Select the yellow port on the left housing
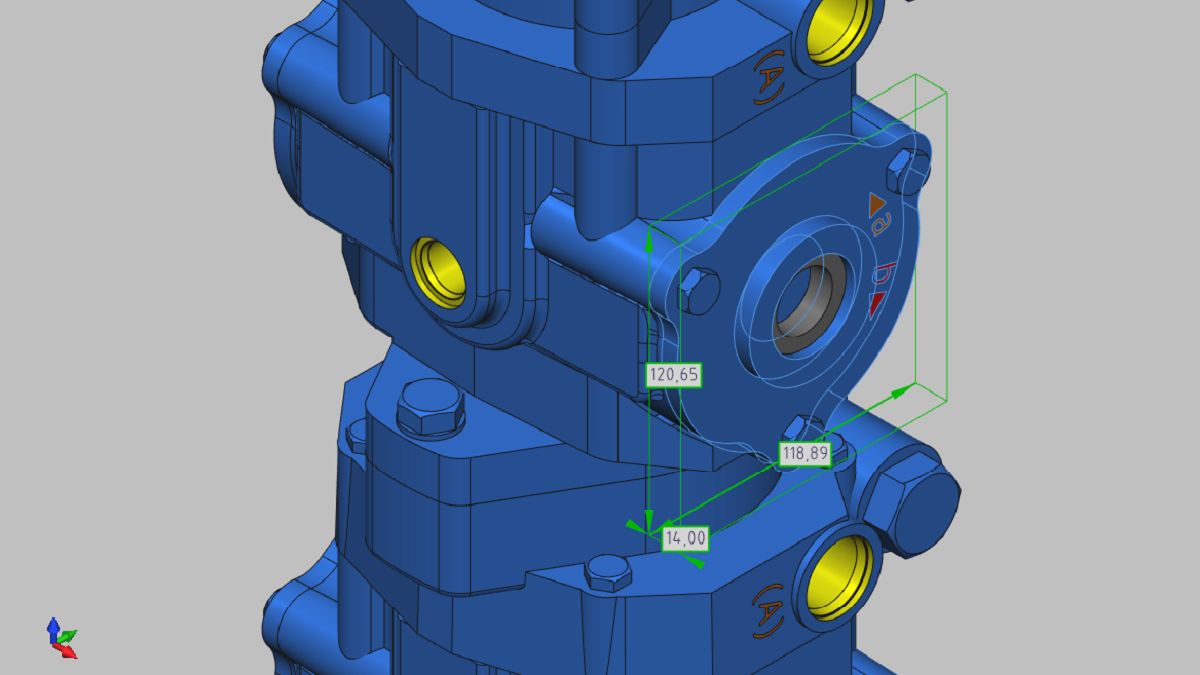The image size is (1200, 675). [439, 271]
